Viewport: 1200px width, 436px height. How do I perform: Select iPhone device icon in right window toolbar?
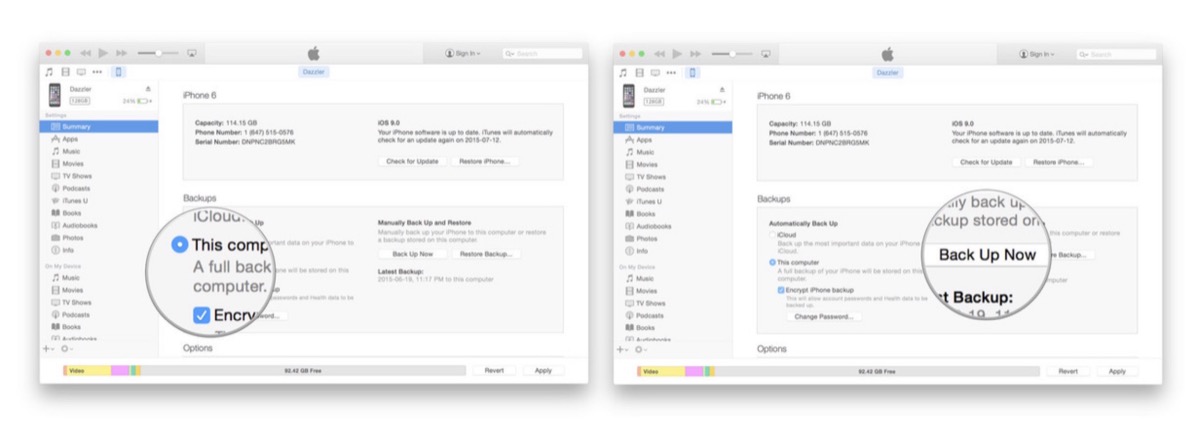pos(693,72)
